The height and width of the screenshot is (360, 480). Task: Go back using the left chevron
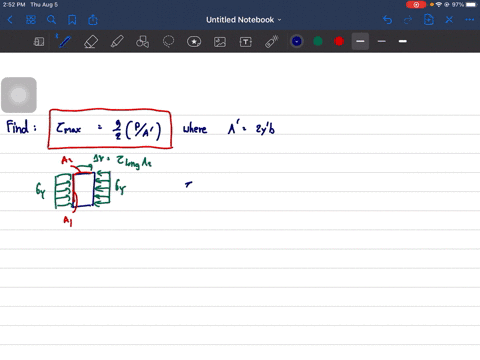10,20
